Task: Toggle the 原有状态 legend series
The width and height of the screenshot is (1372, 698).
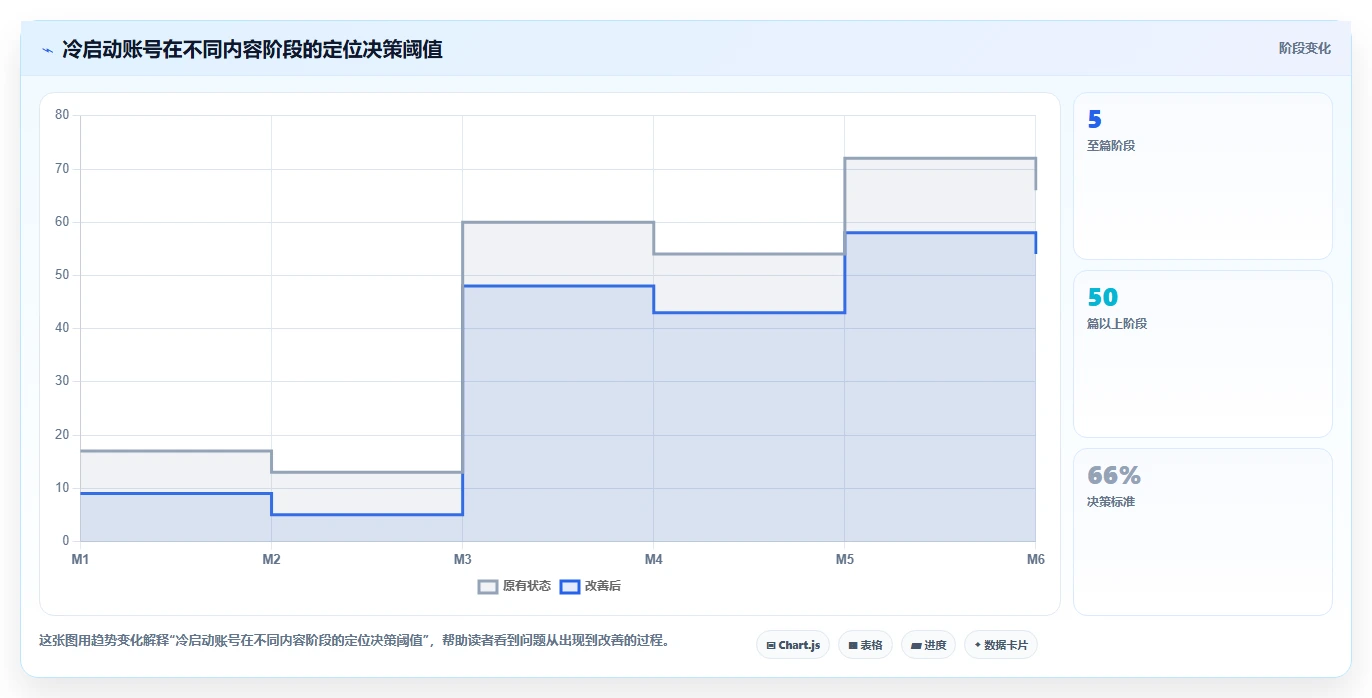Action: click(515, 586)
